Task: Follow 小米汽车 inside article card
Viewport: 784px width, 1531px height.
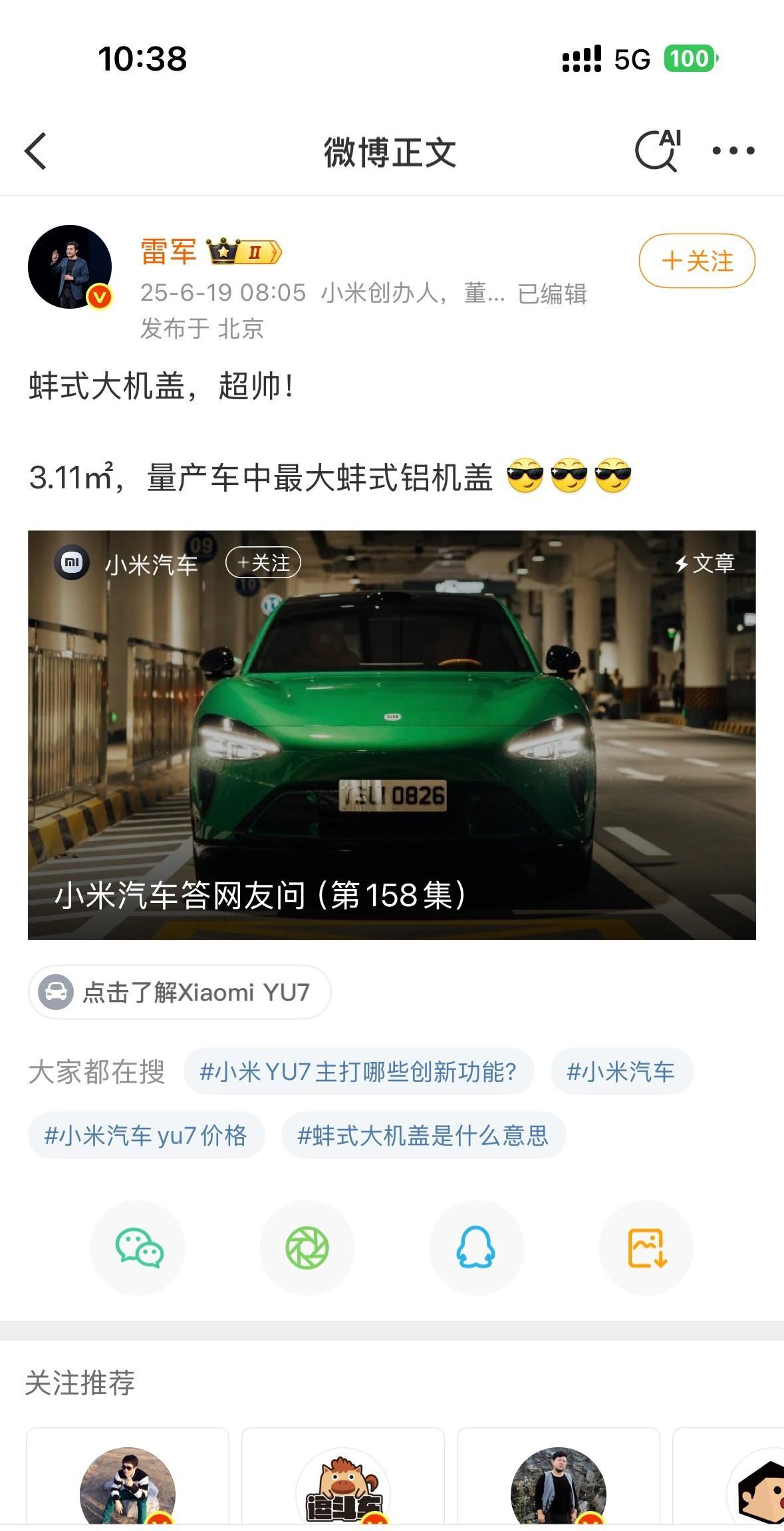Action: 263,563
